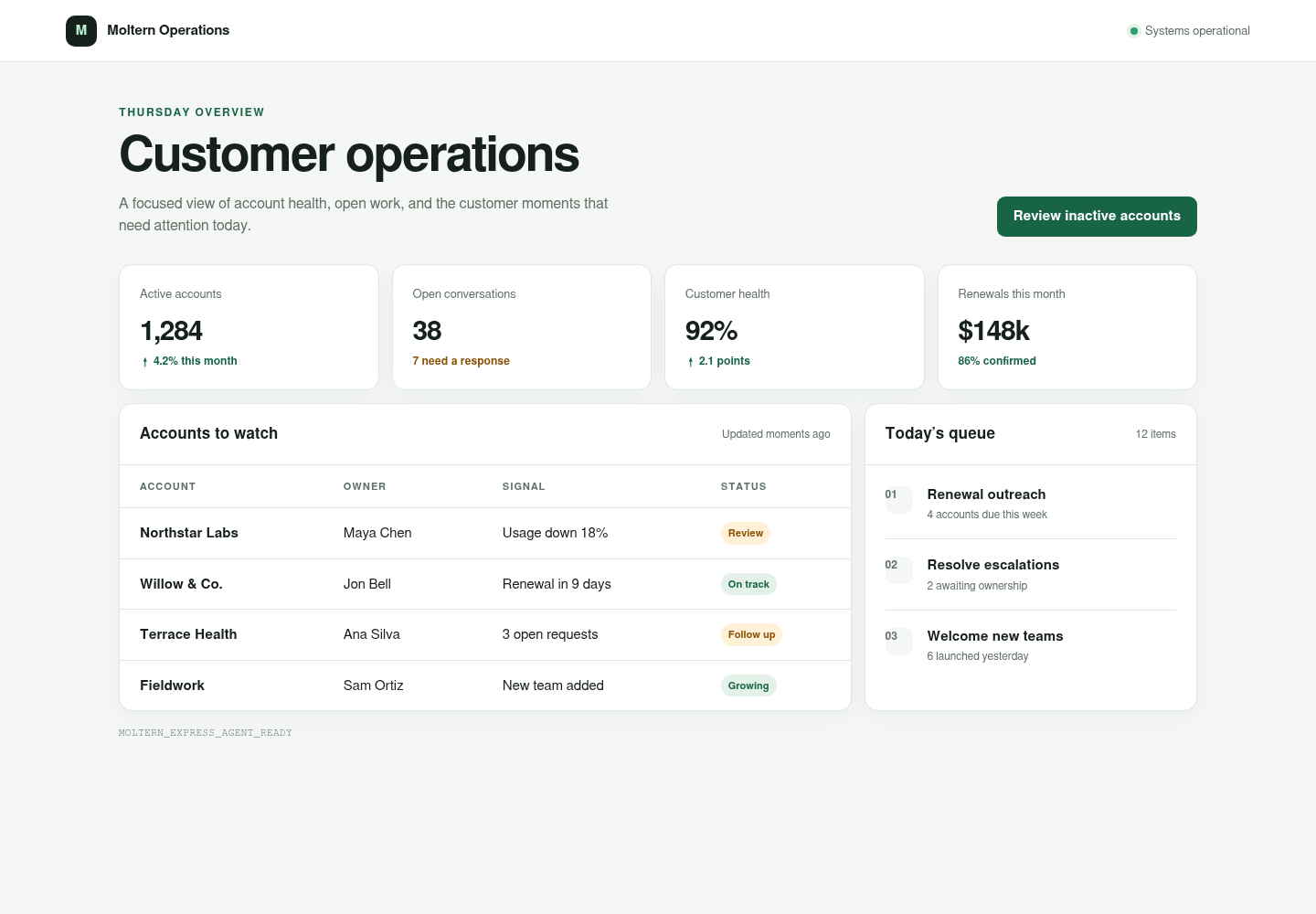Click owner Sam Ortiz
This screenshot has height=914, width=1316.
[x=374, y=685]
